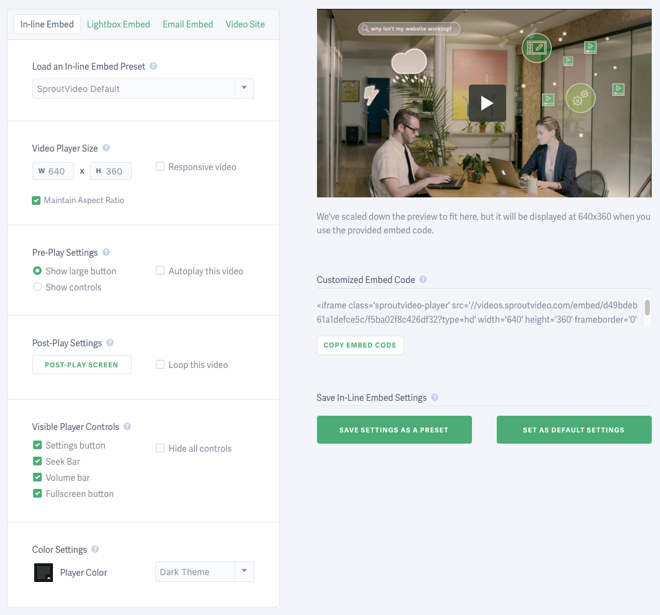
Task: Click Set as Default Settings button
Action: (574, 429)
